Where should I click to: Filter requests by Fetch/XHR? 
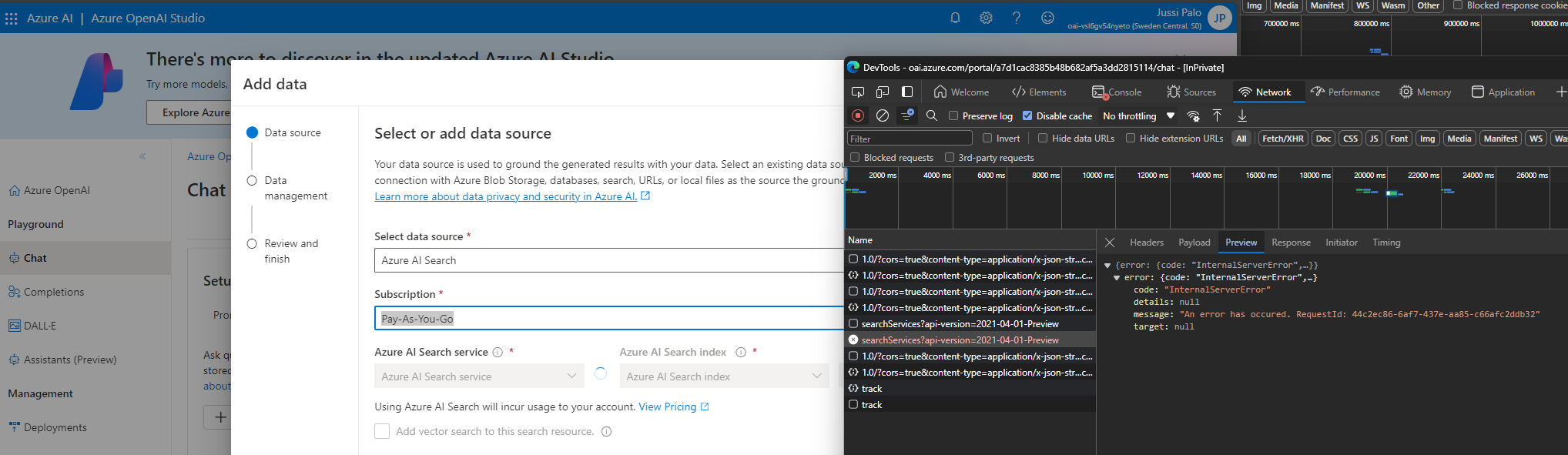[1283, 139]
